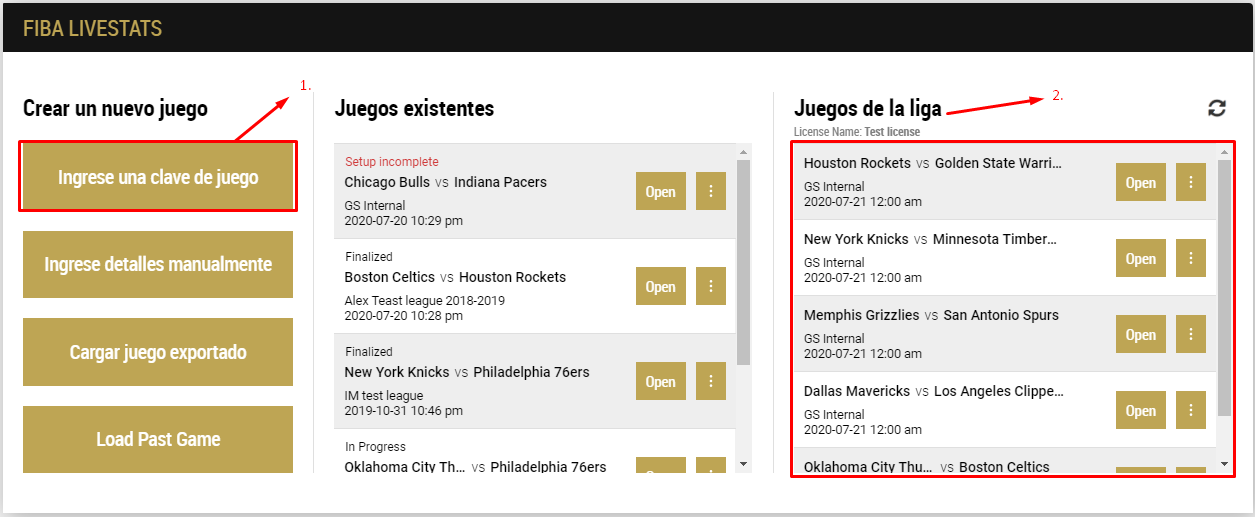Viewport: 1255px width, 517px height.
Task: Open Dallas Mavericks vs Los Angeles Clippers game
Action: [1140, 411]
